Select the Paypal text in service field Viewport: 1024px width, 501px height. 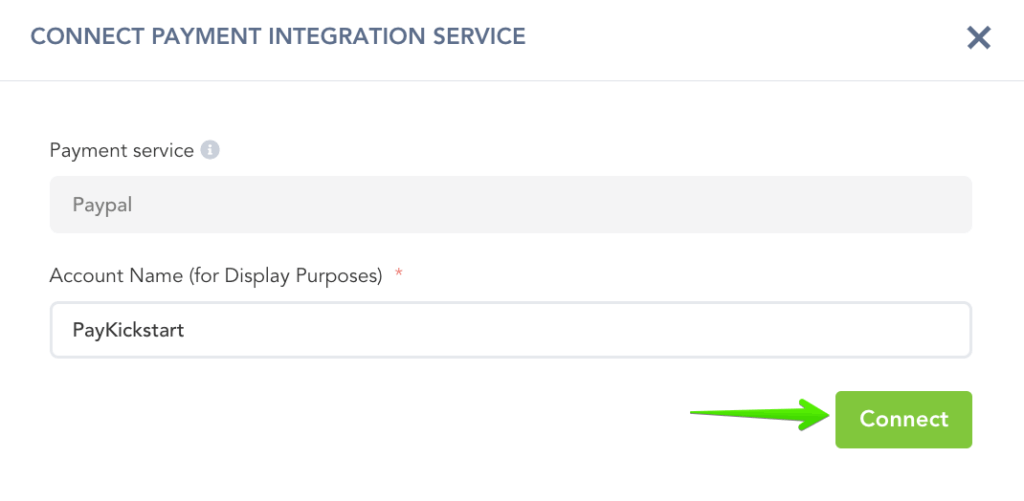coord(102,206)
